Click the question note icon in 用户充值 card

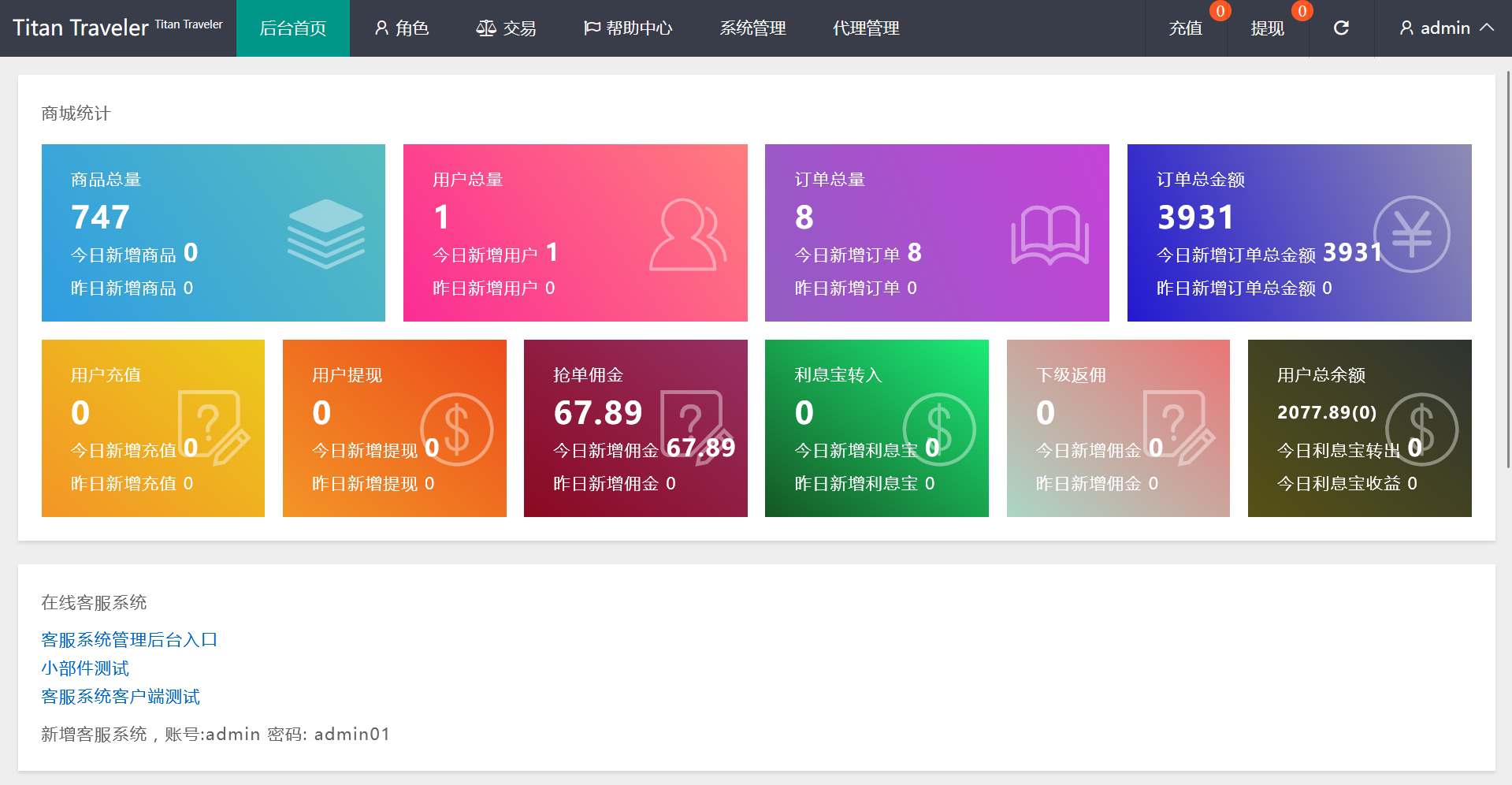[212, 428]
